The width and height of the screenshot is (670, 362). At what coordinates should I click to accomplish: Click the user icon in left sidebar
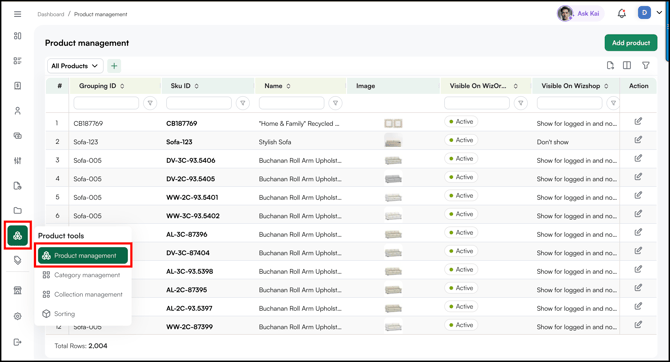click(18, 111)
